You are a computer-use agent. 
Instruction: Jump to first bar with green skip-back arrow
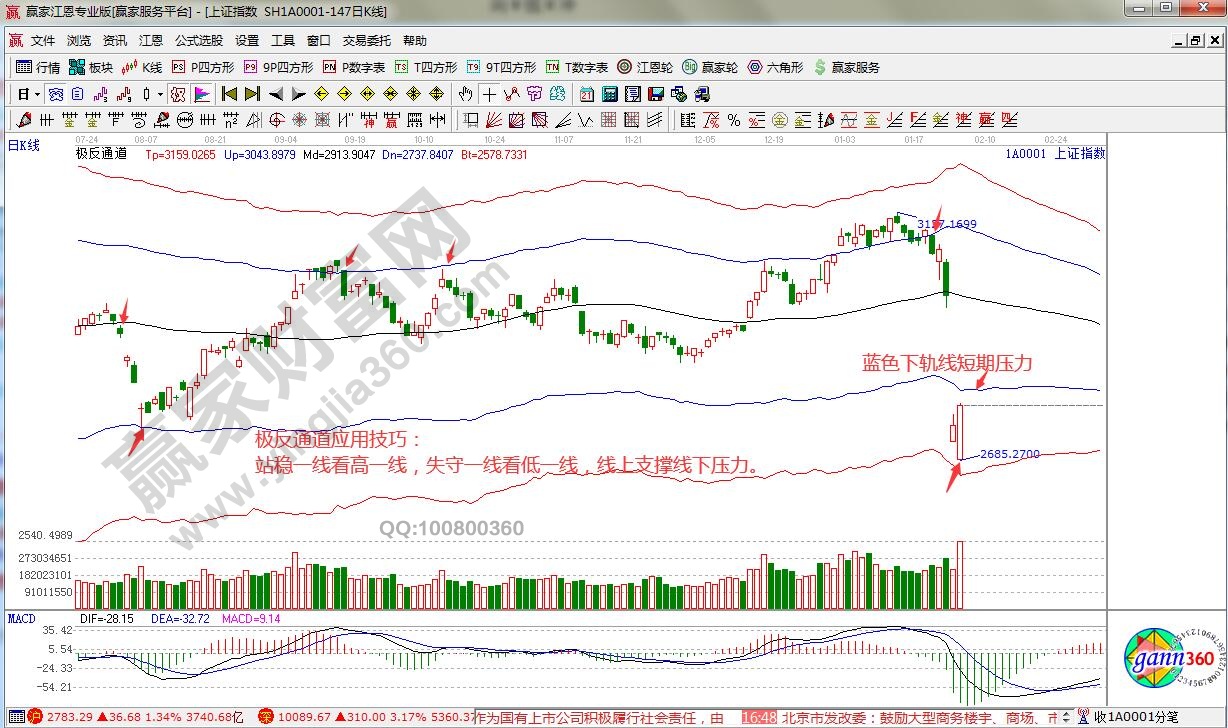(229, 94)
